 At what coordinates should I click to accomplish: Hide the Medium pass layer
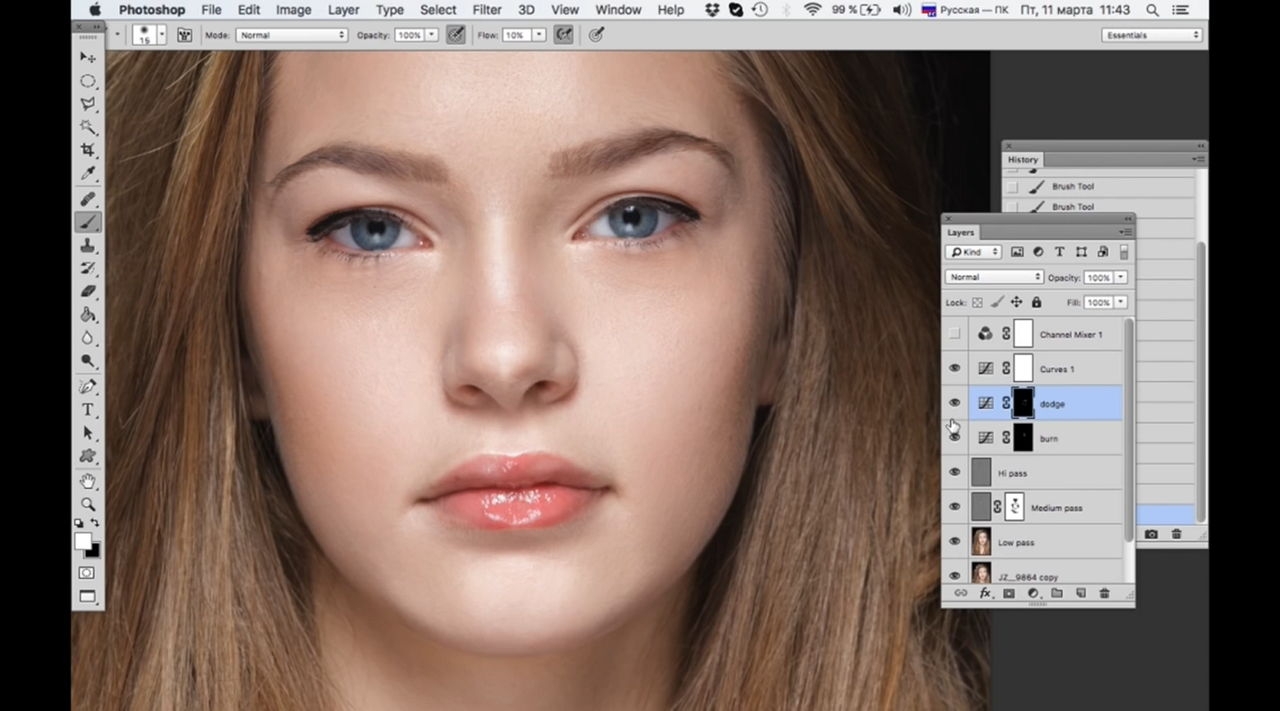click(x=954, y=507)
